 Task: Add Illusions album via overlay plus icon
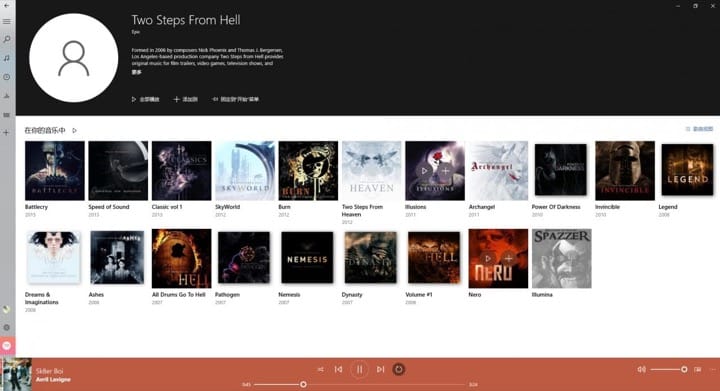tap(445, 171)
